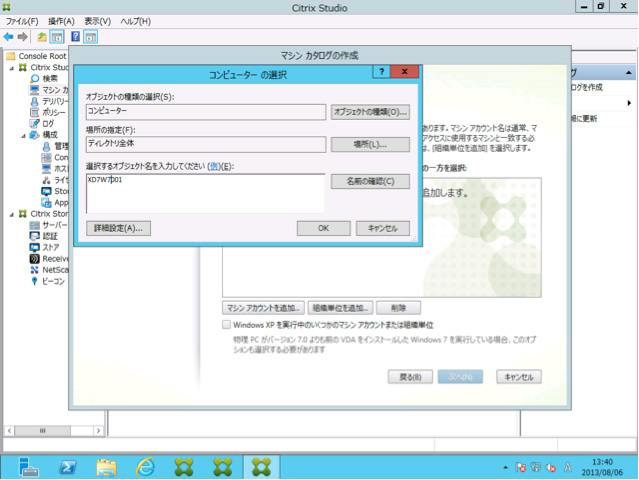Click the tree pane horizontal scrollbar thumb

click(x=42, y=431)
